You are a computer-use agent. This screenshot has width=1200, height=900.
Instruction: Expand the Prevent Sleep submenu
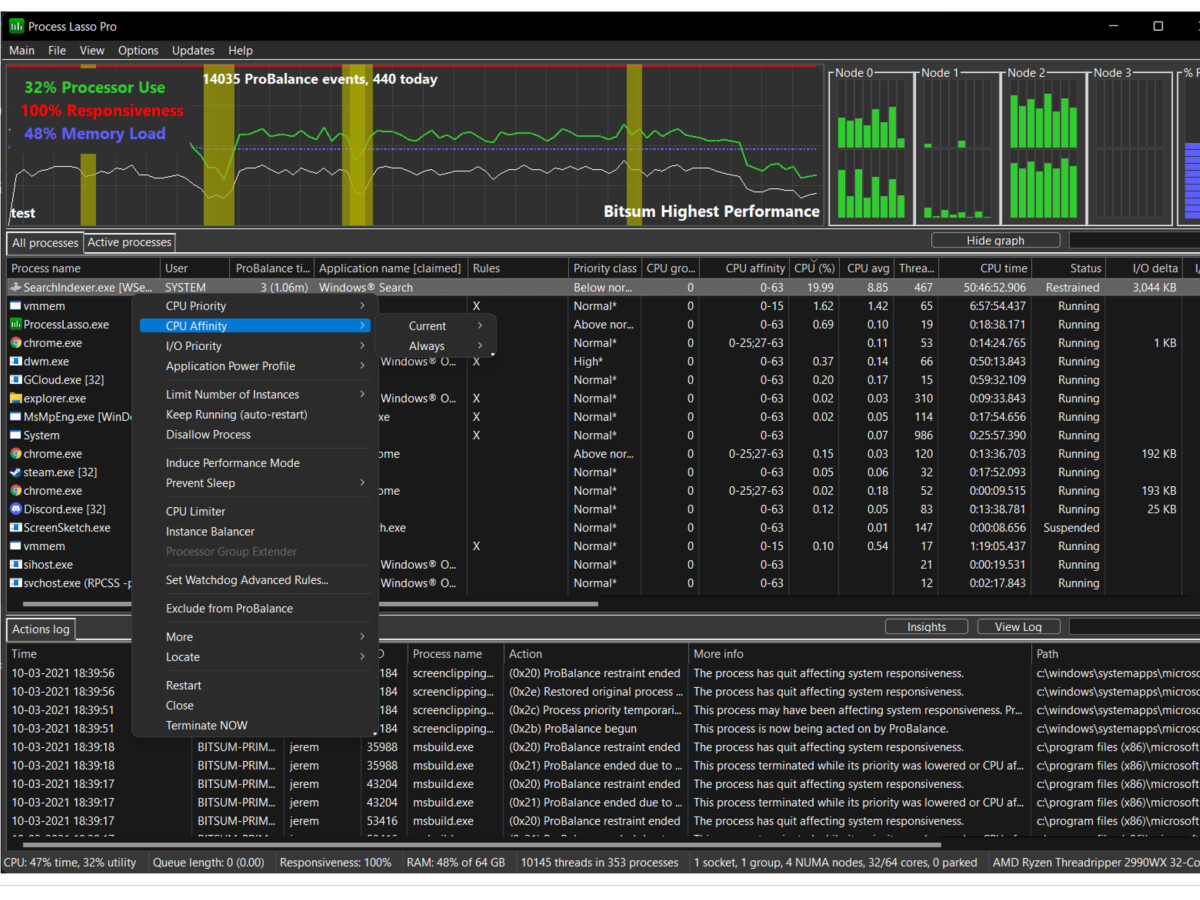pos(255,483)
